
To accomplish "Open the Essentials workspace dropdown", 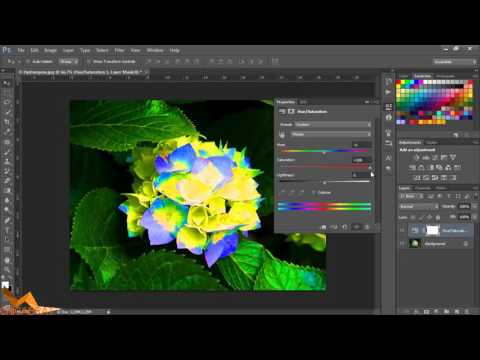I will pyautogui.click(x=455, y=62).
